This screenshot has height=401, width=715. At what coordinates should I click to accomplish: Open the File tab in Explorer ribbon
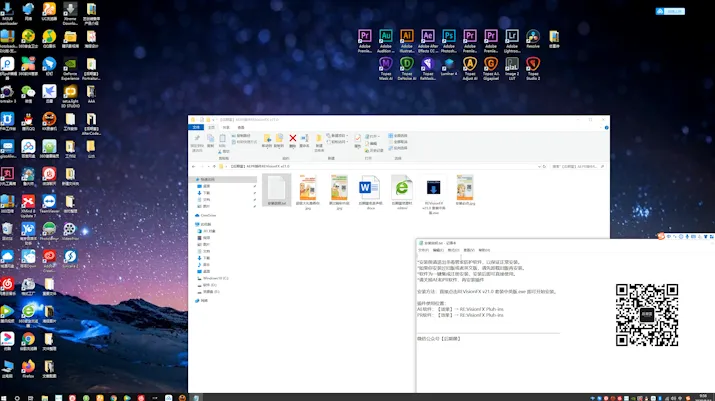tap(196, 127)
